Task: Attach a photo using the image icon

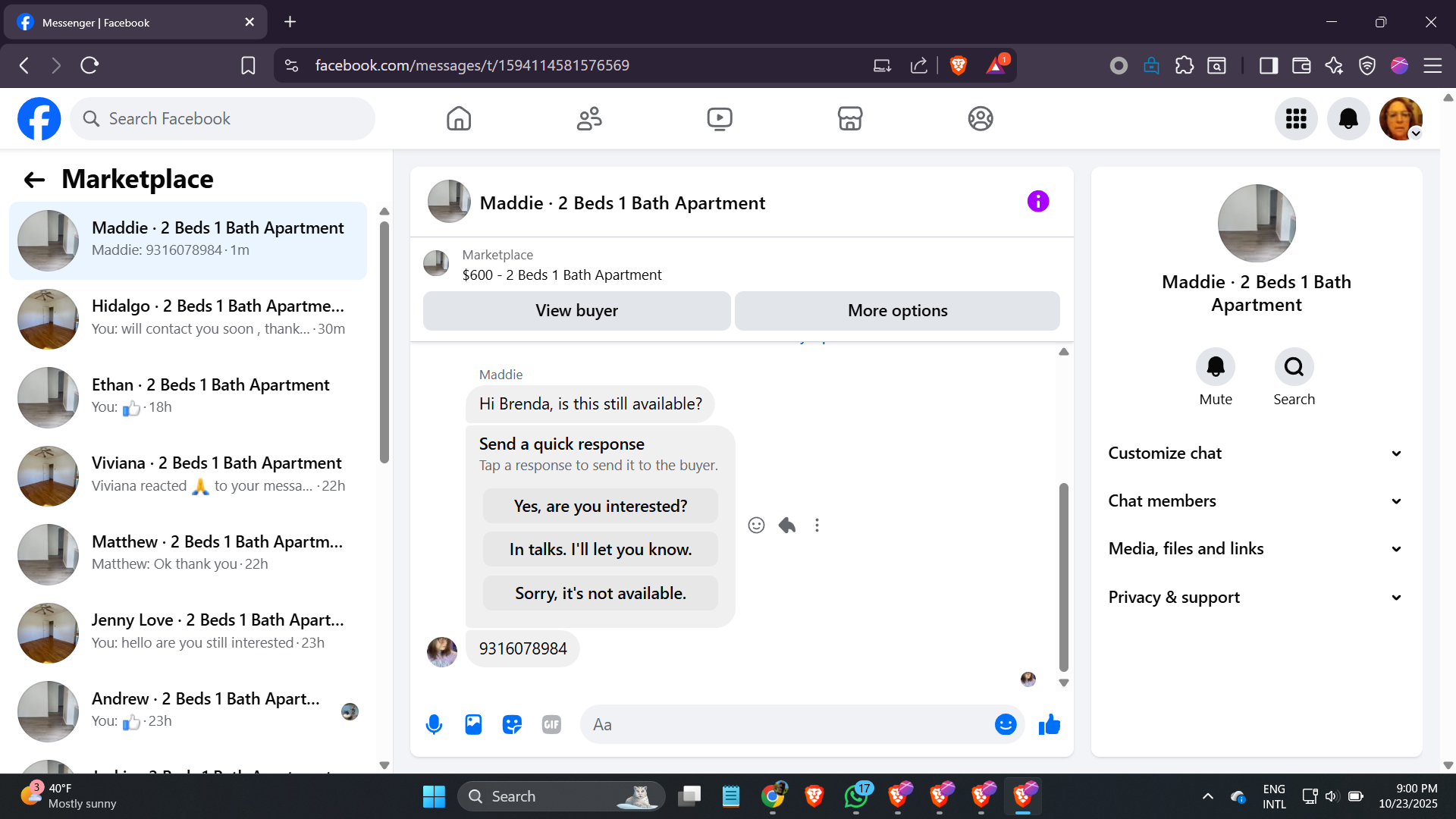Action: (x=473, y=725)
